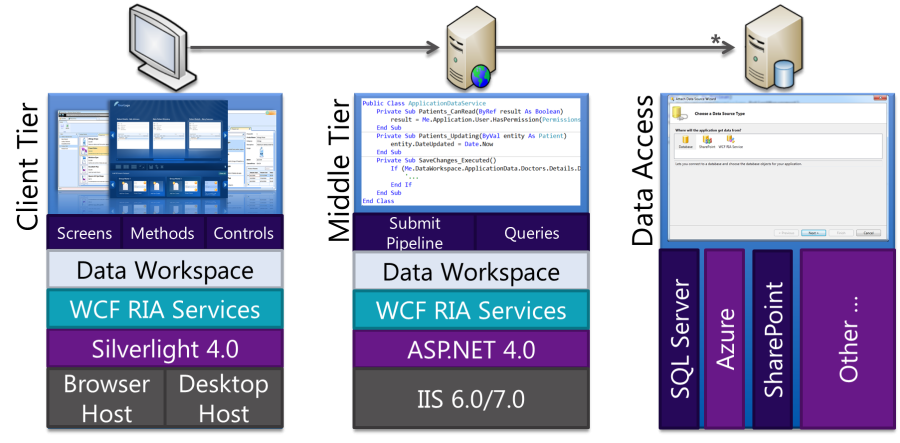Click the vertical SQL Server bar
This screenshot has width=900, height=443.
pyautogui.click(x=679, y=340)
